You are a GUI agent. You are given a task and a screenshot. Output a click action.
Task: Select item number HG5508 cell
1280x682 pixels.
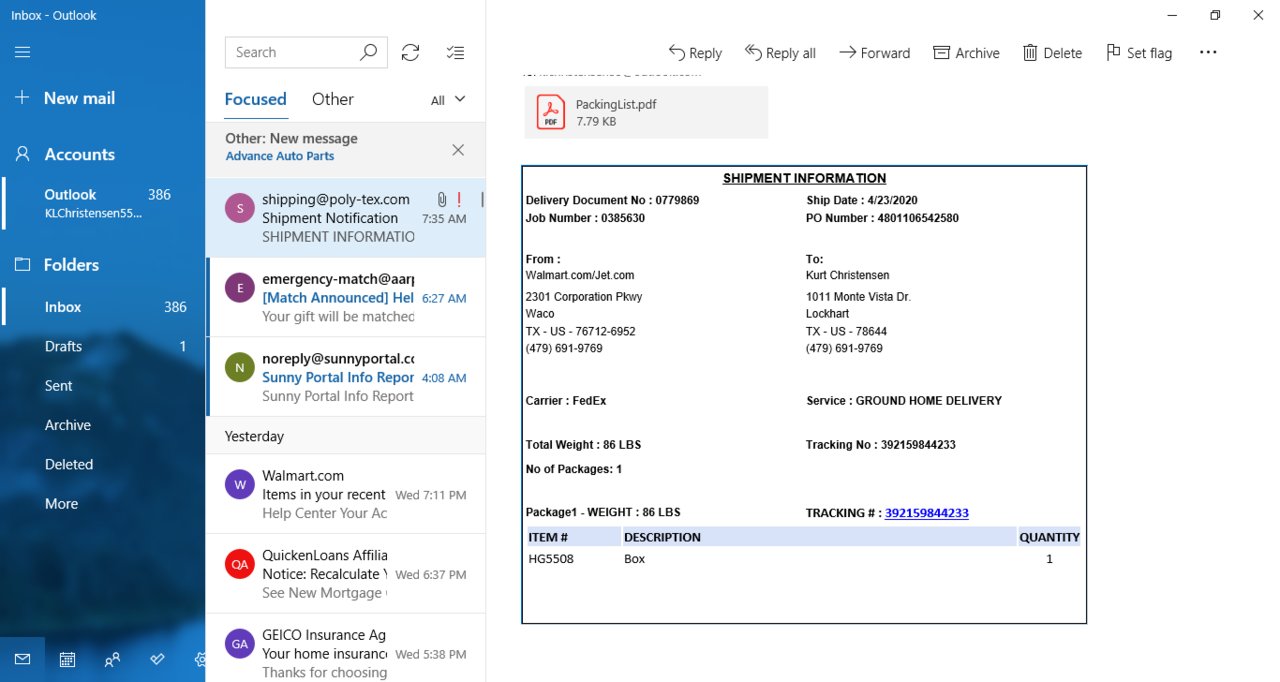pos(551,559)
